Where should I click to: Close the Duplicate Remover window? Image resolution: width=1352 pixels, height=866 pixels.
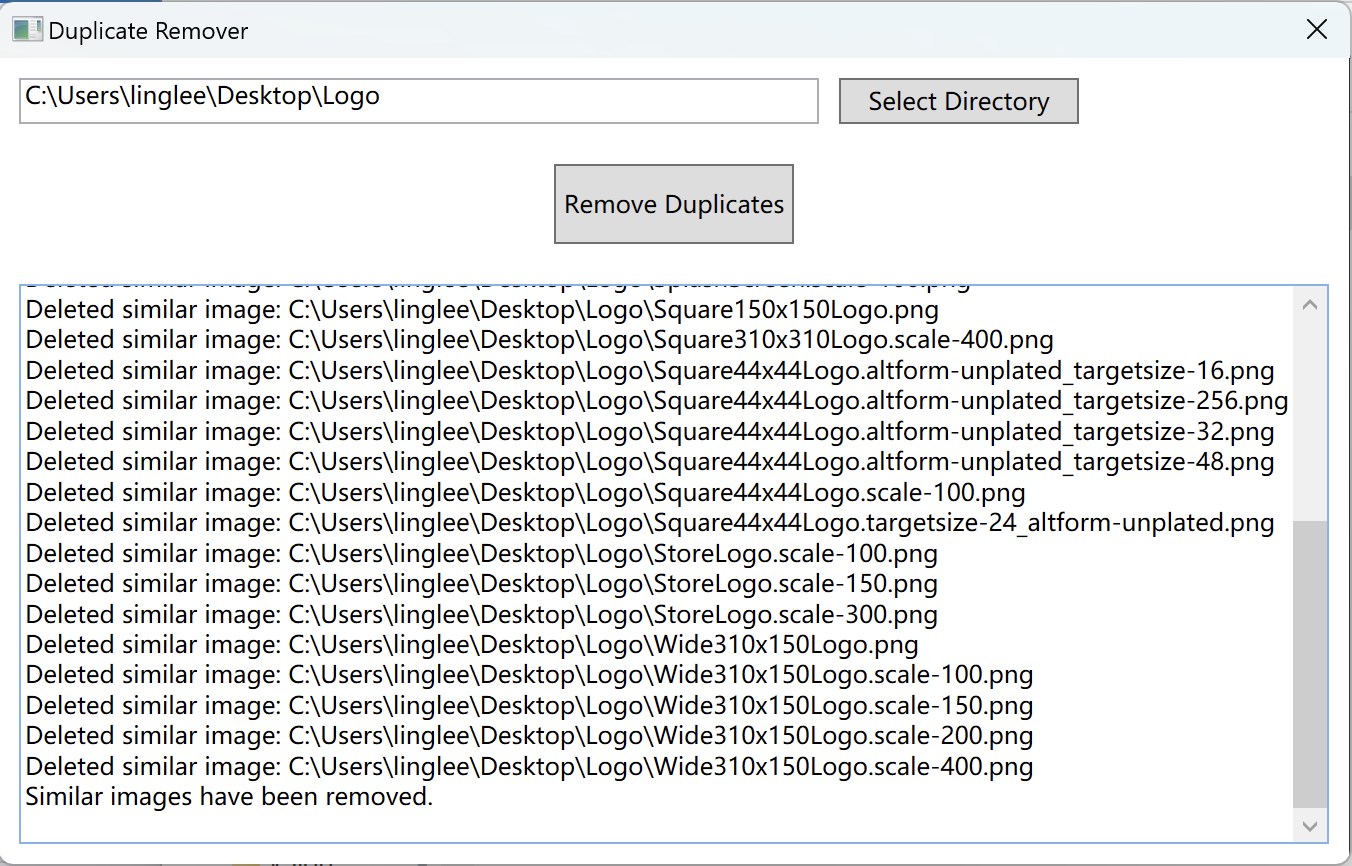[1316, 29]
